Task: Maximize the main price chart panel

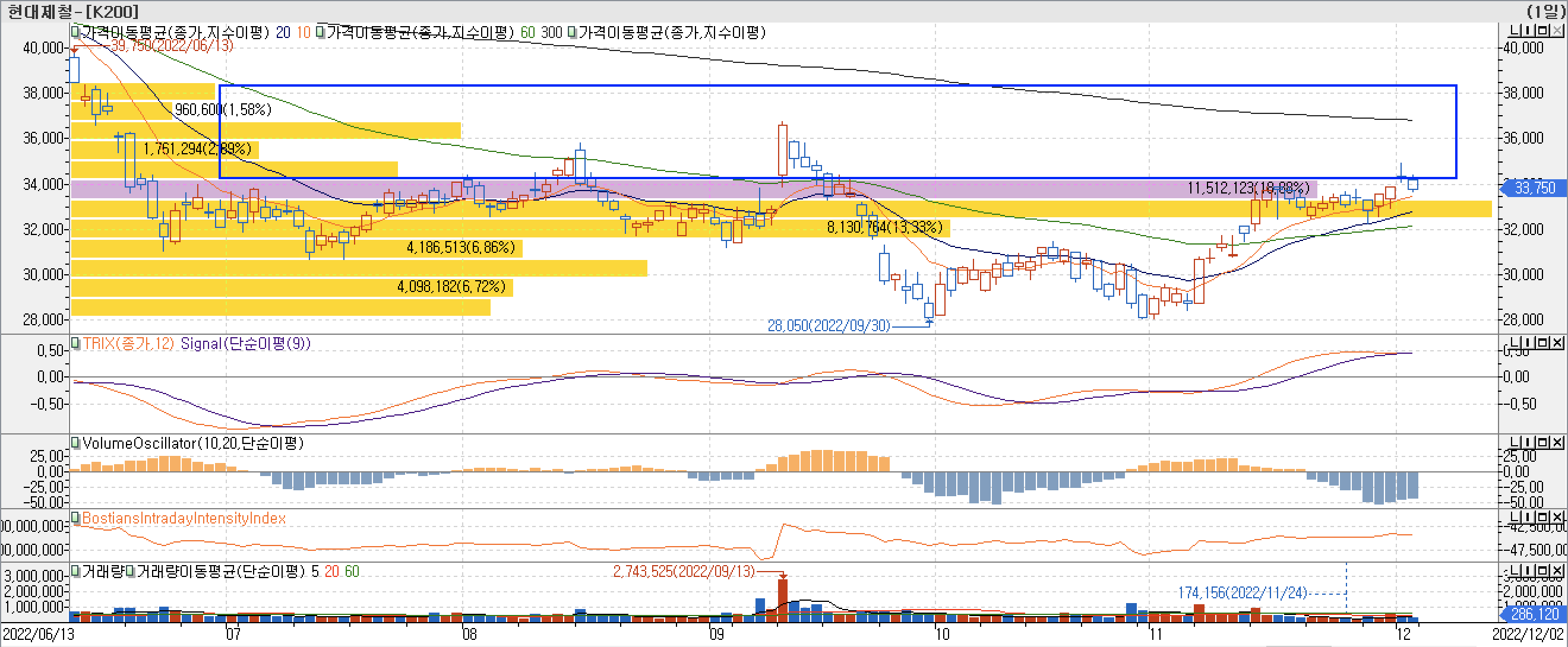Action: [x=1542, y=30]
